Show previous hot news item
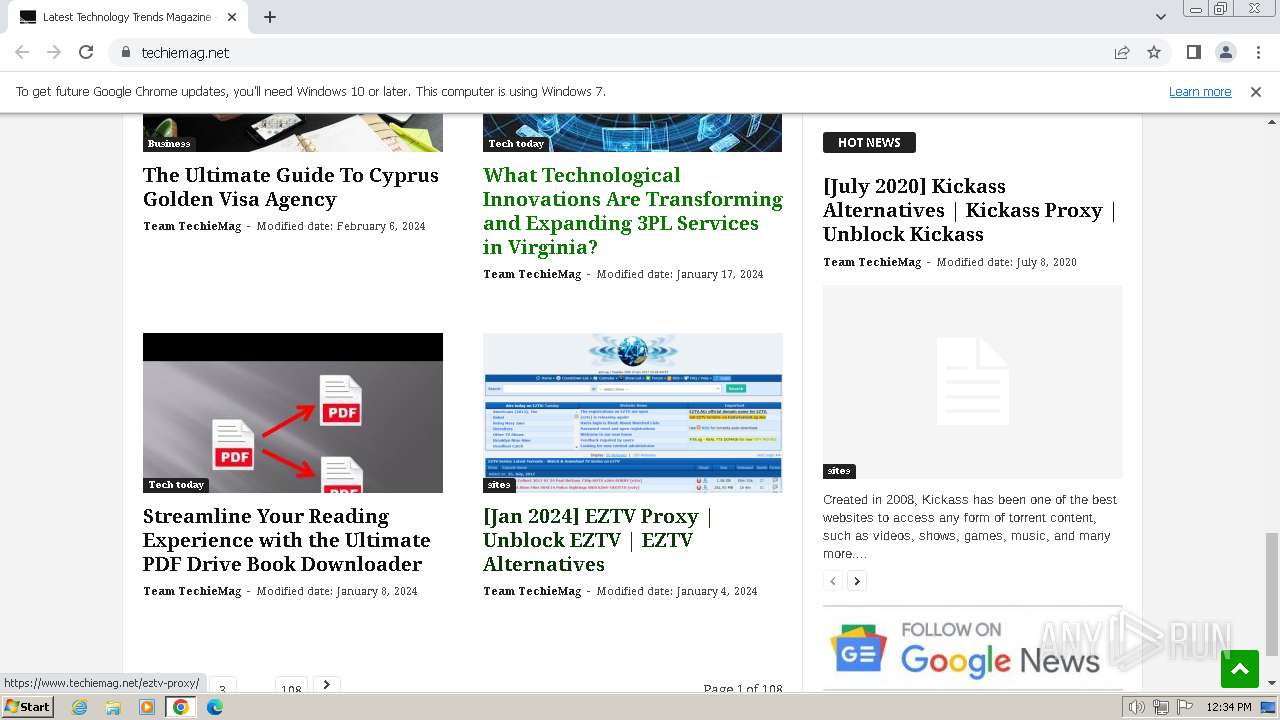 point(833,581)
